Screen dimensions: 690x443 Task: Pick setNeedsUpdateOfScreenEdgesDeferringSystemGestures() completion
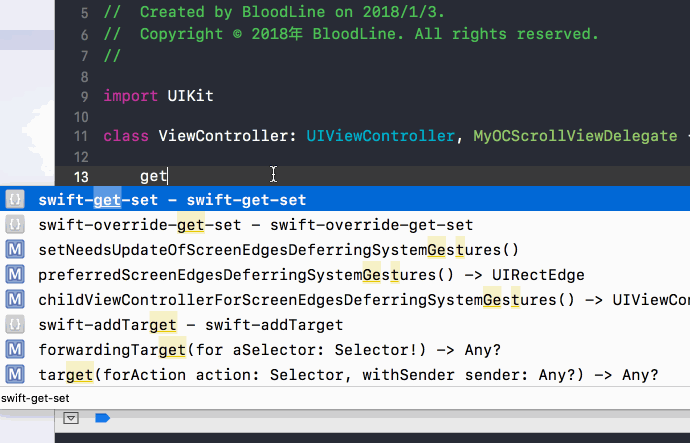[x=345, y=250]
